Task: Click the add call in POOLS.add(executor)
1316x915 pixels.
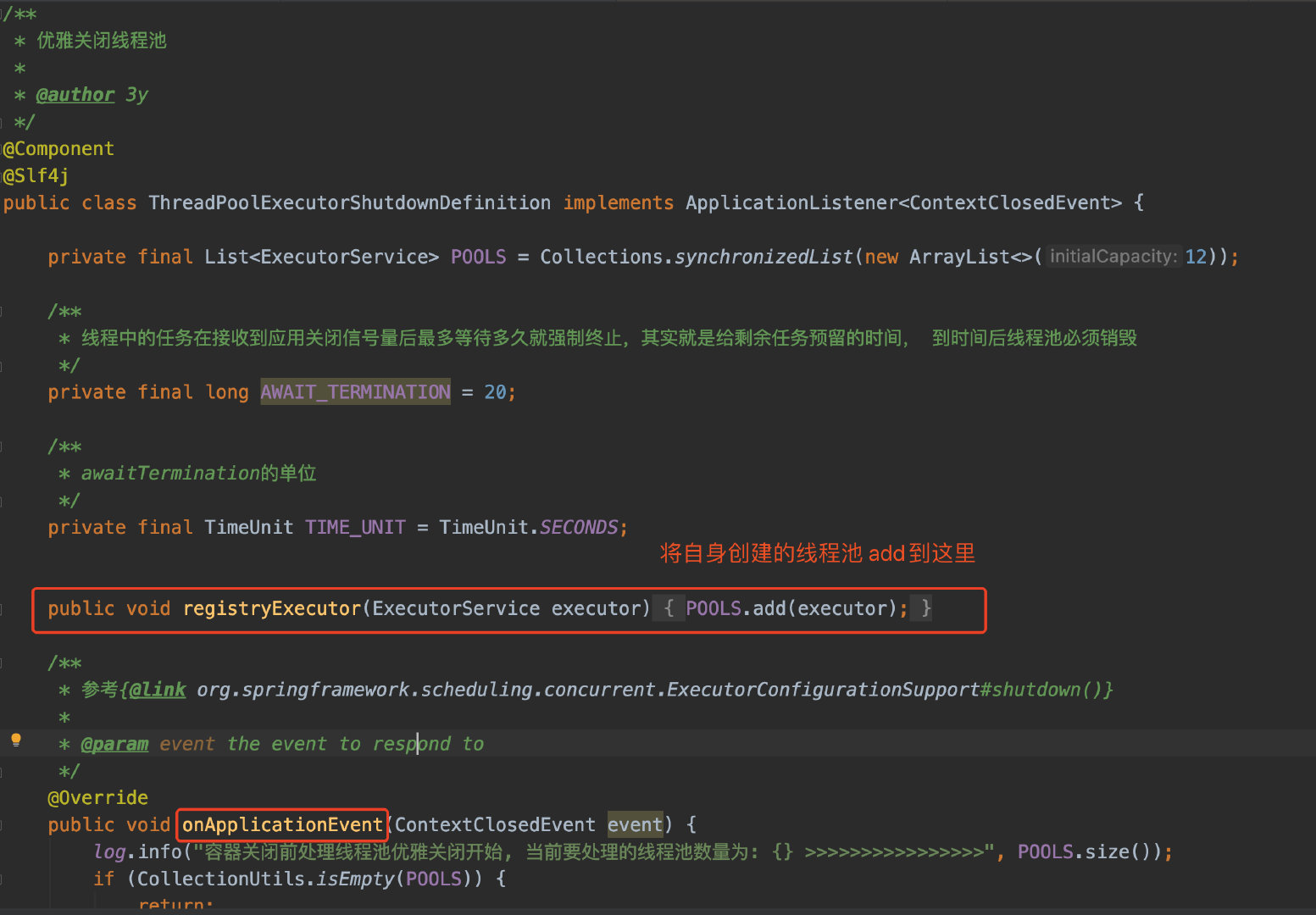Action: coord(769,608)
